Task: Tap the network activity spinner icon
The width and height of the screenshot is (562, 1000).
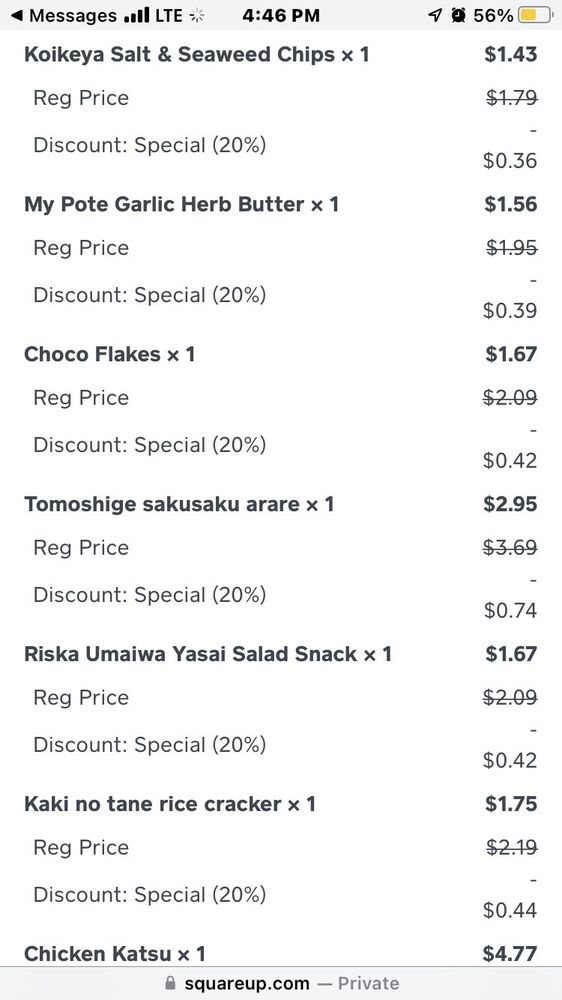Action: pyautogui.click(x=198, y=15)
